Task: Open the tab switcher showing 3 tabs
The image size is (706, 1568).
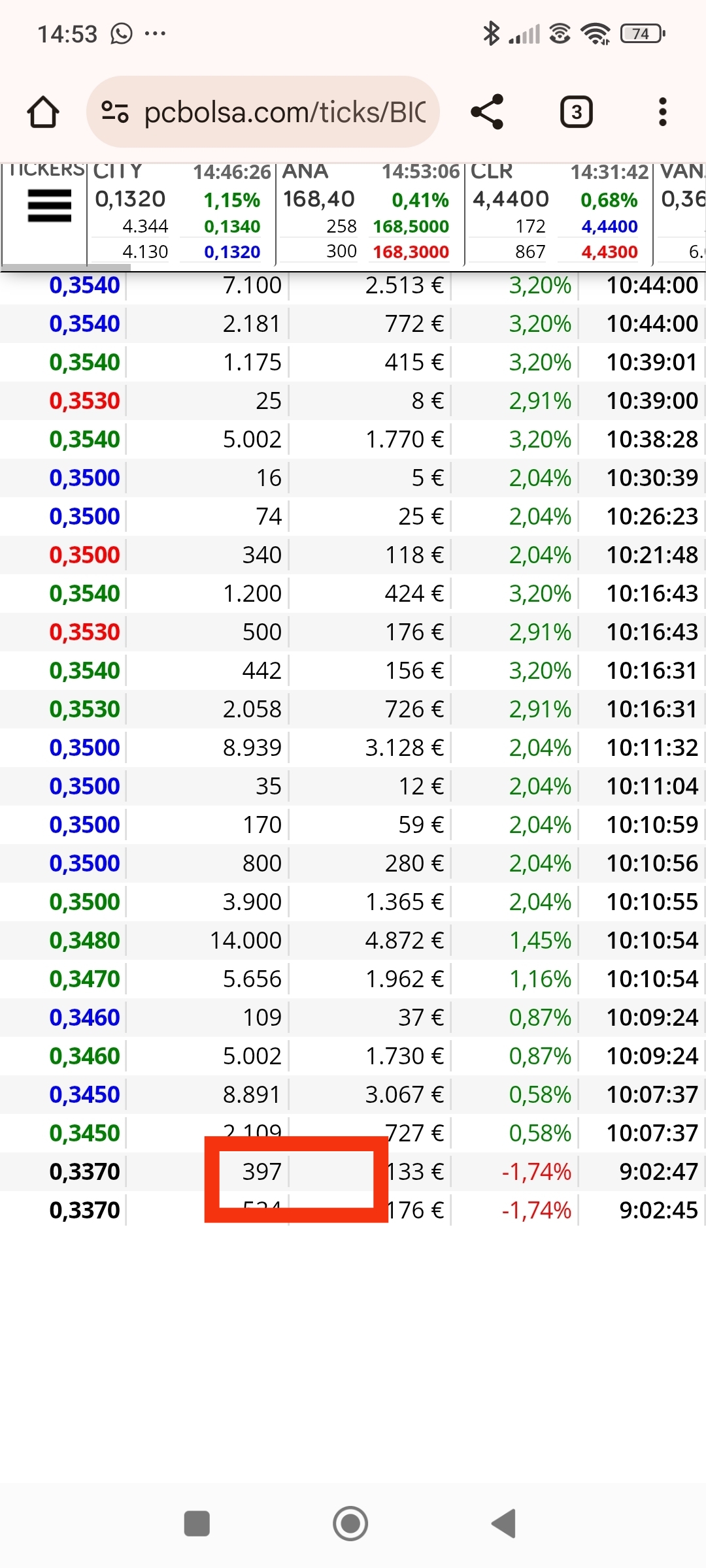Action: 576,112
